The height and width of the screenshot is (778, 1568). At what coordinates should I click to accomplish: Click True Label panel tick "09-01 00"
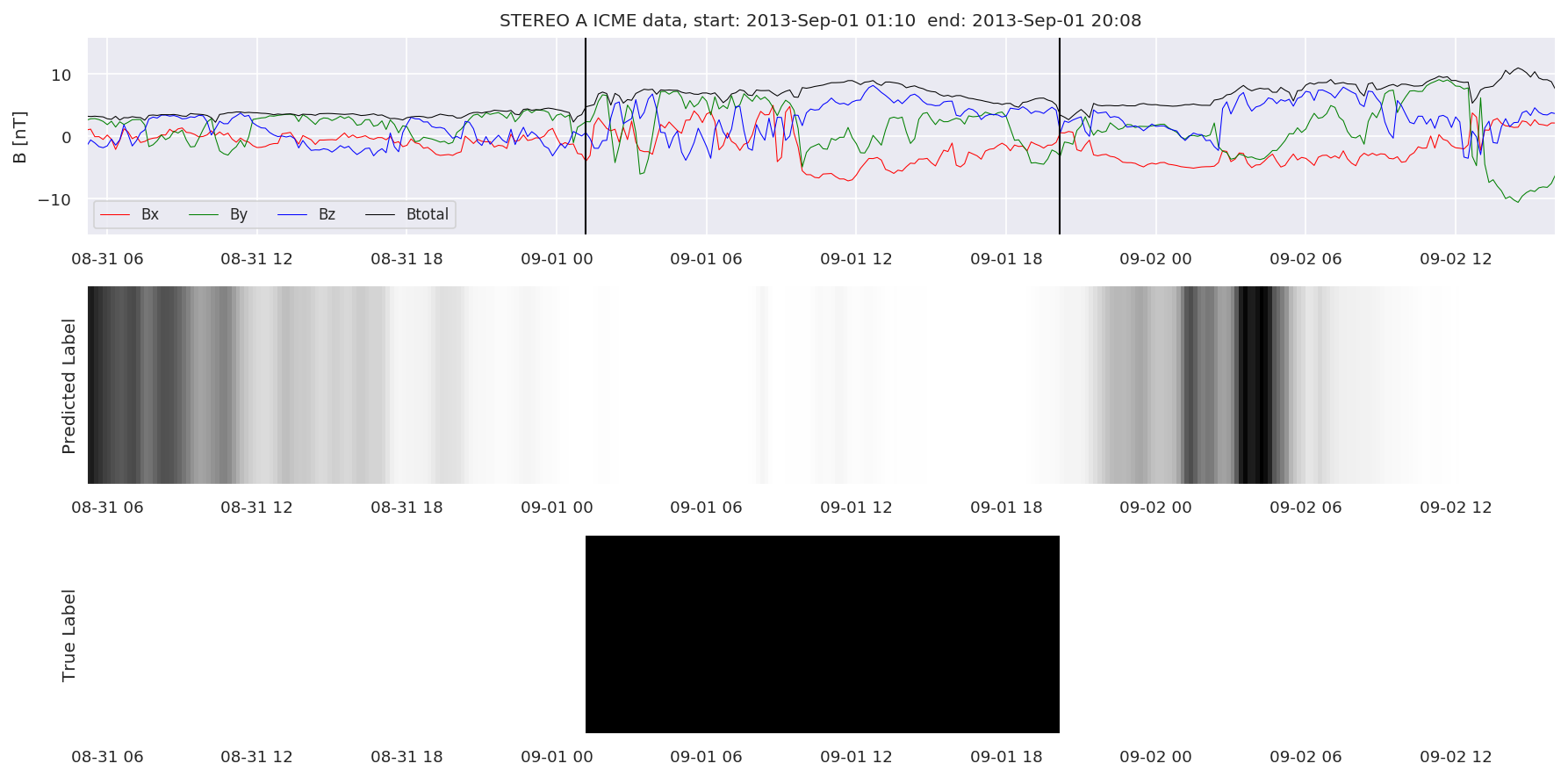[x=557, y=757]
